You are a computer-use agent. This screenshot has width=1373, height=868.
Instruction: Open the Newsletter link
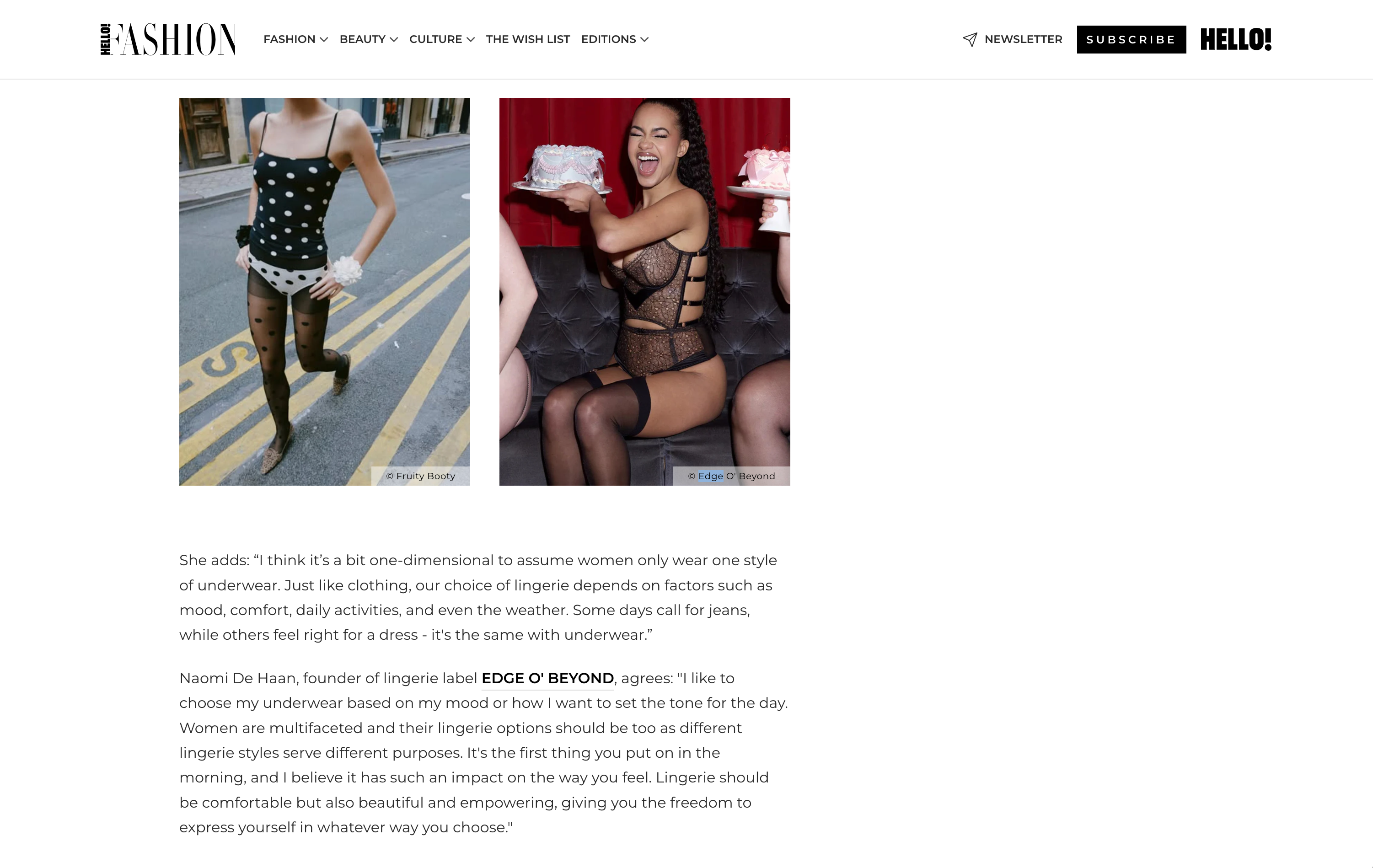point(1024,39)
